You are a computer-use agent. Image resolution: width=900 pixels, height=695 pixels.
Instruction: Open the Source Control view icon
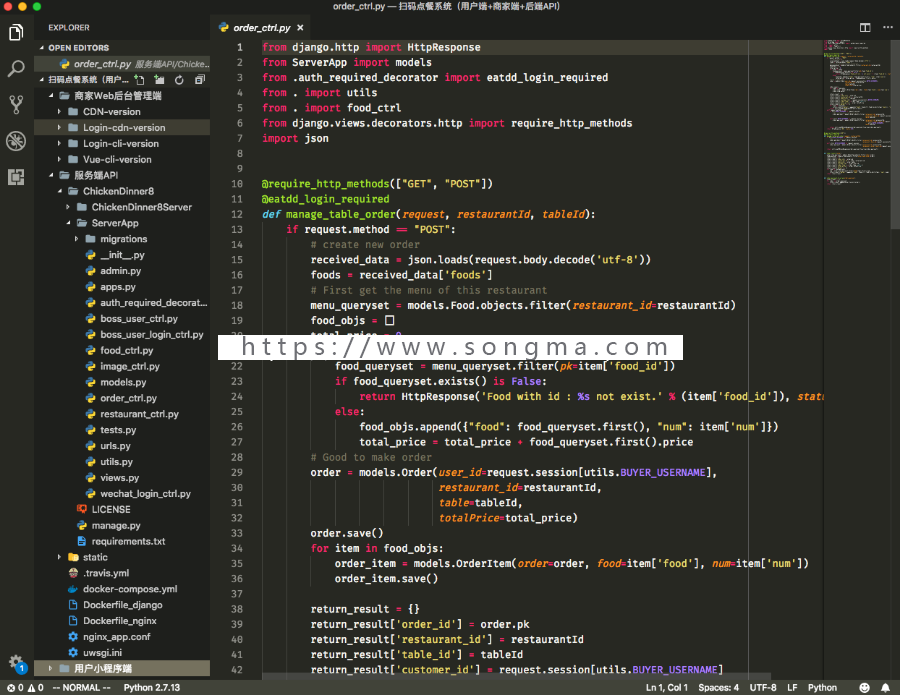16,104
